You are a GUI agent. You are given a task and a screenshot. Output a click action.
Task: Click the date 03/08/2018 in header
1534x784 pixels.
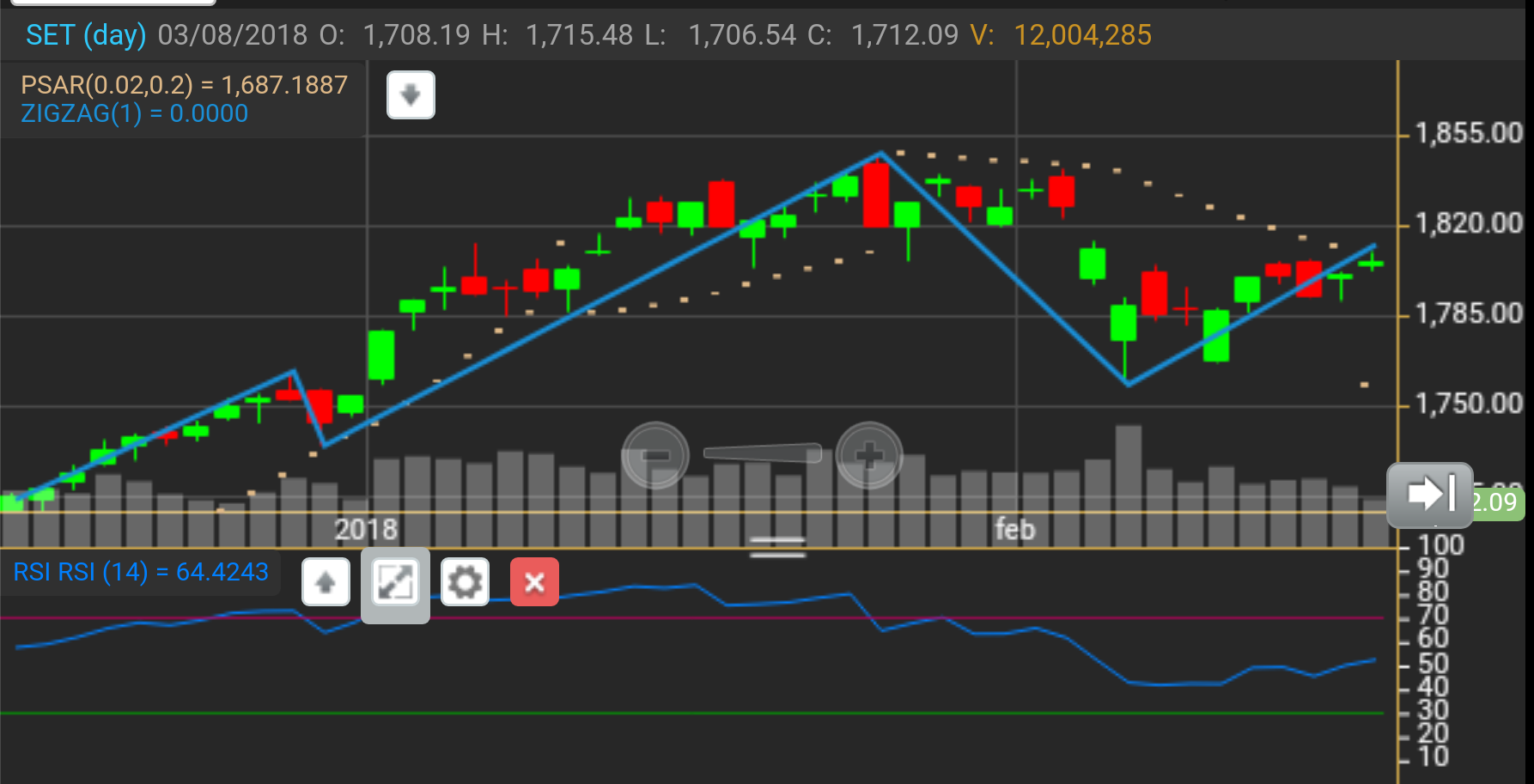[x=233, y=35]
